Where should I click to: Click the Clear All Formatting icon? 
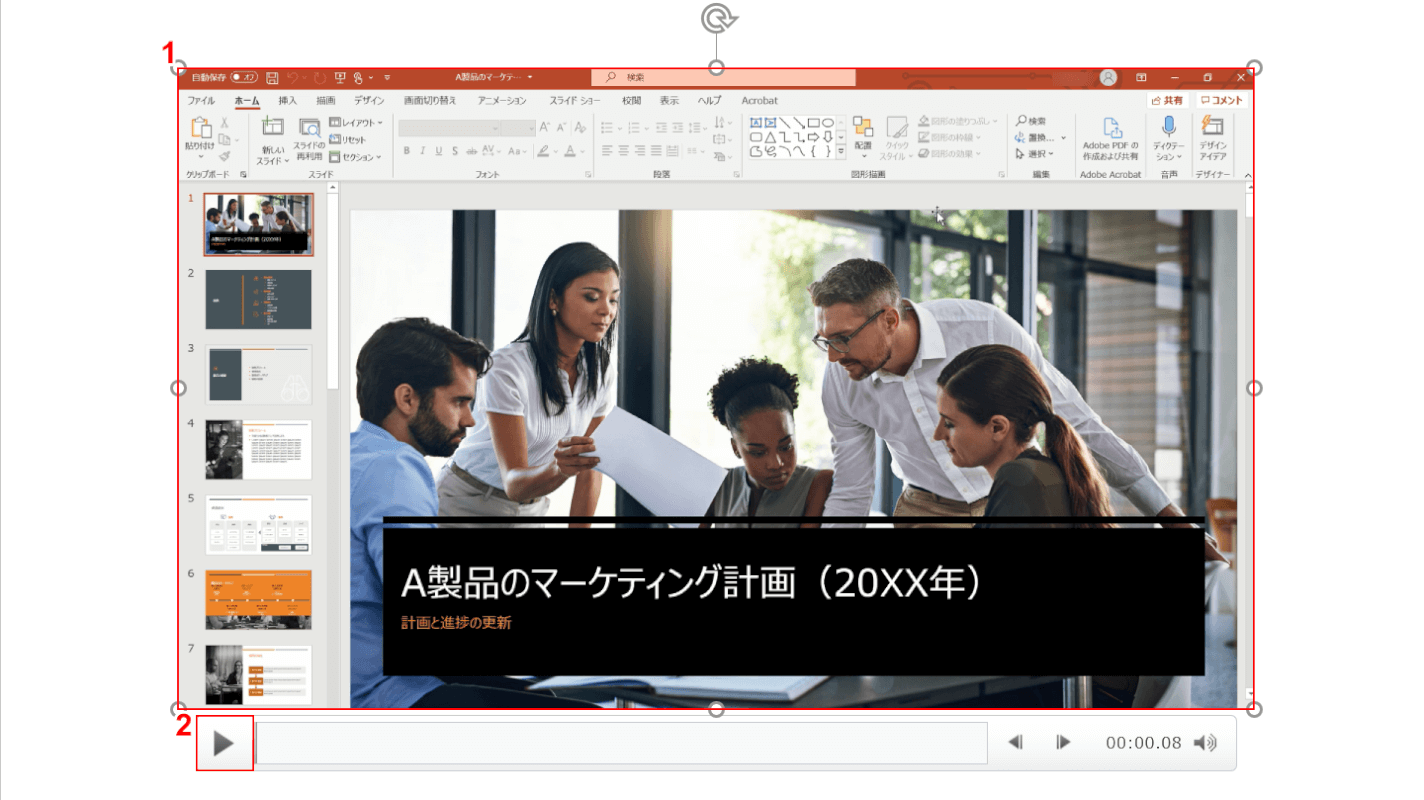[x=578, y=128]
